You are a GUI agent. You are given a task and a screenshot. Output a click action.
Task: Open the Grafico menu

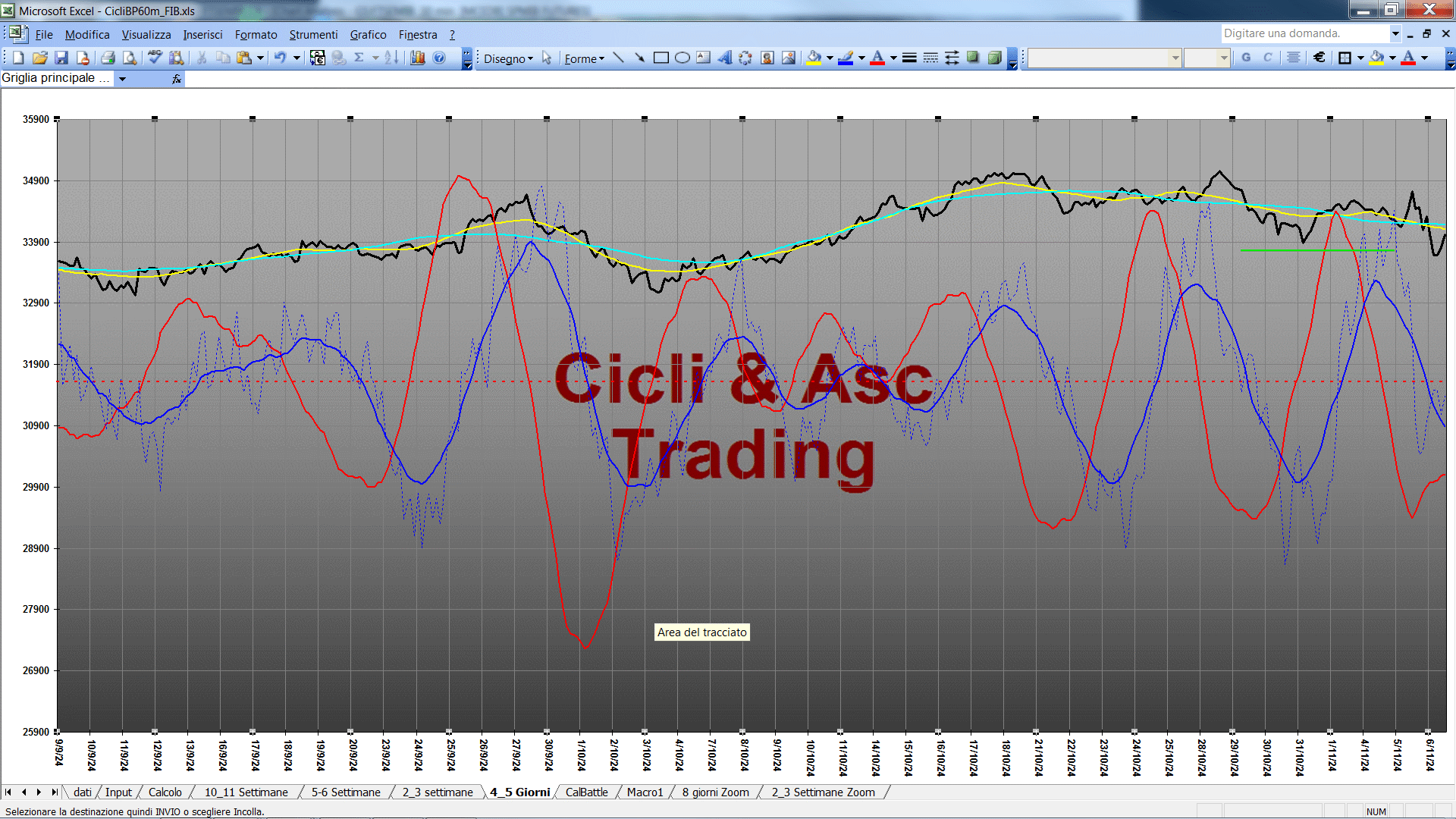[368, 35]
